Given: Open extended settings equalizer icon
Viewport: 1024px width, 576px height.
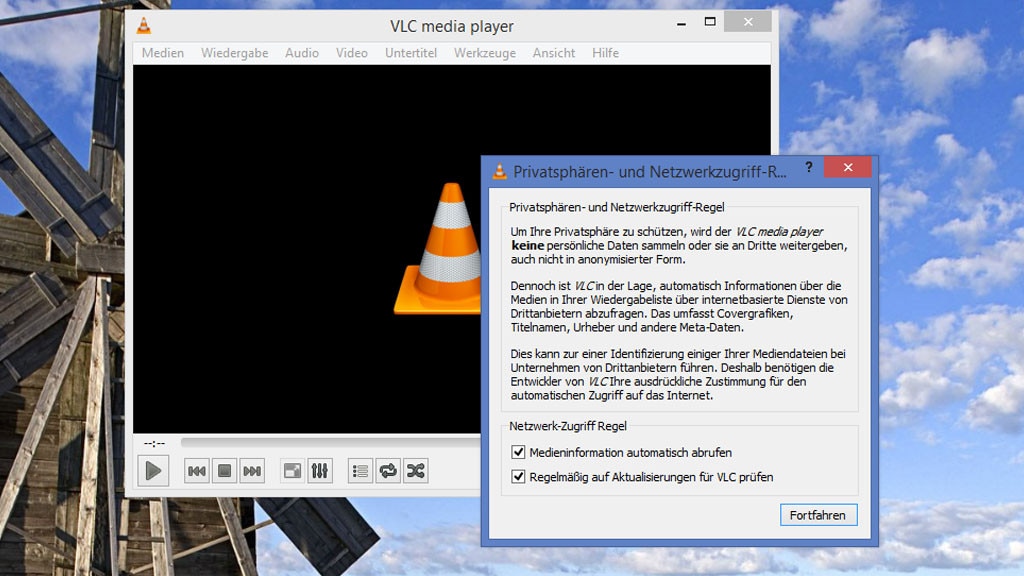Looking at the screenshot, I should coord(320,471).
